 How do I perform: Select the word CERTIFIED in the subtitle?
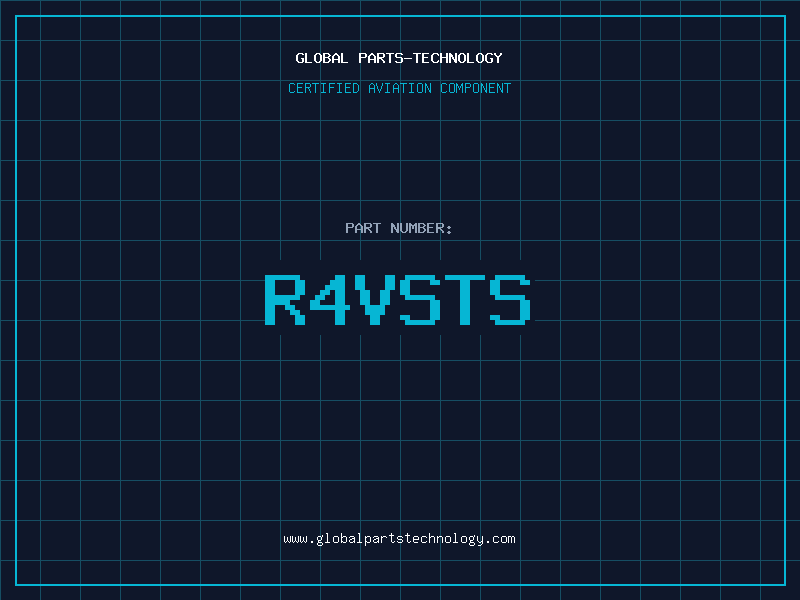click(x=322, y=88)
